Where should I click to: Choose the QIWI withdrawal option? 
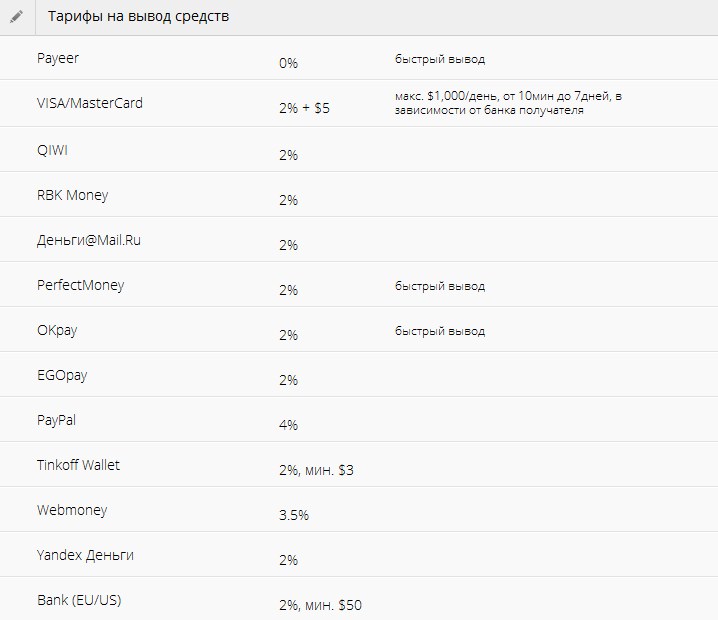click(x=52, y=150)
